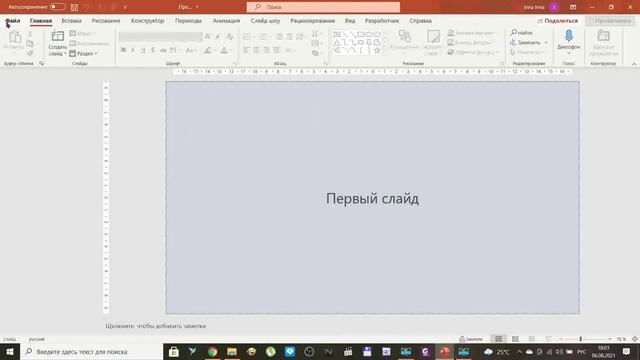This screenshot has width=640, height=360.
Task: Expand the Заменить dropdown arrow
Action: [546, 42]
